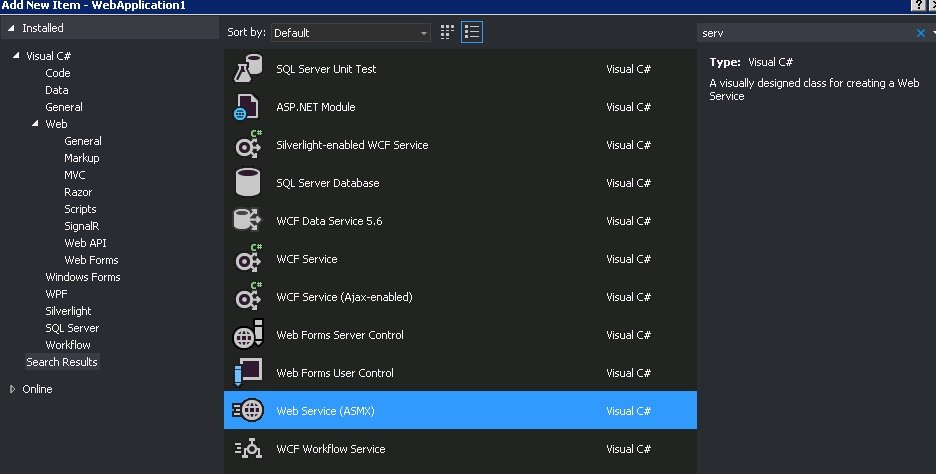Click the ASP.NET Module file icon

coord(246,107)
